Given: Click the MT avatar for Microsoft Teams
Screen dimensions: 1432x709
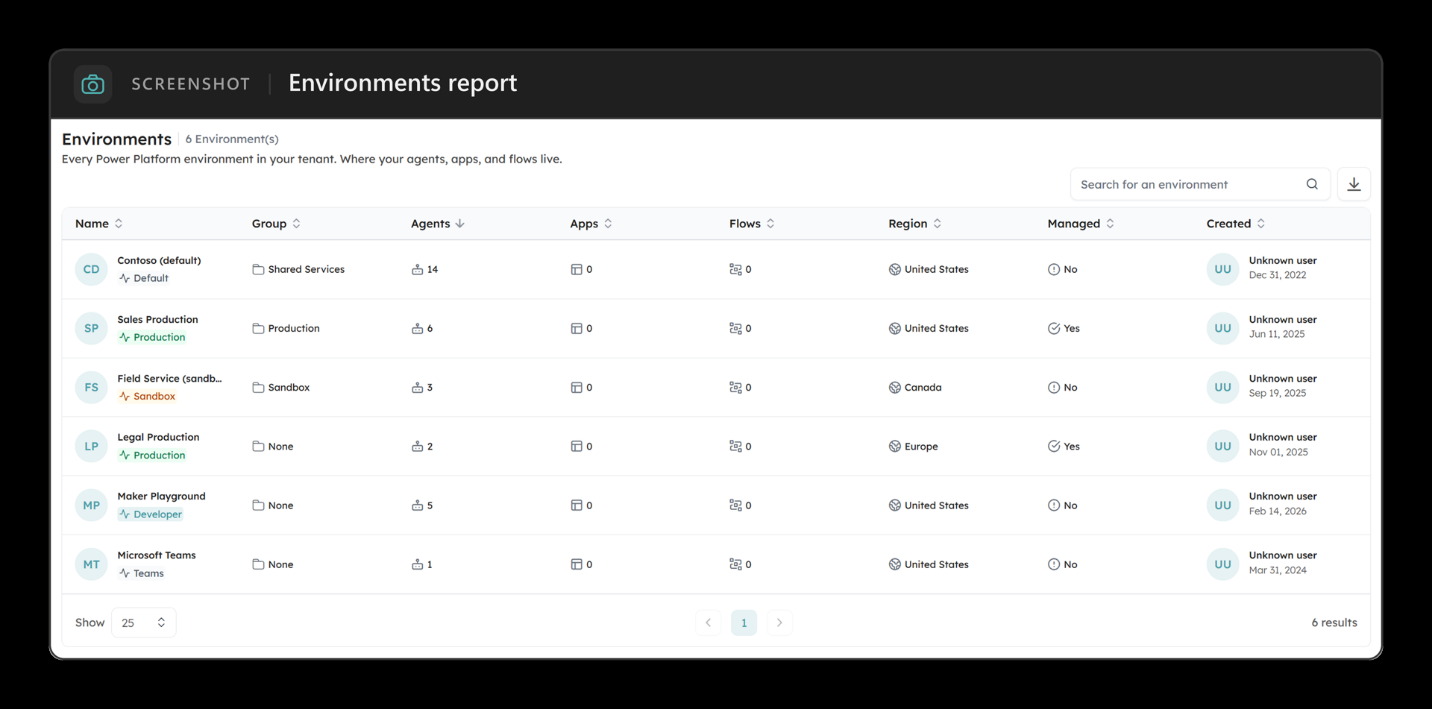Looking at the screenshot, I should coord(91,564).
